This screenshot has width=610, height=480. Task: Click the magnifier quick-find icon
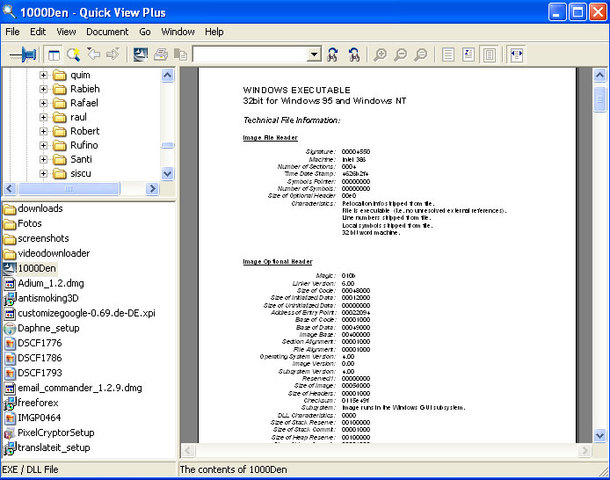(73, 55)
